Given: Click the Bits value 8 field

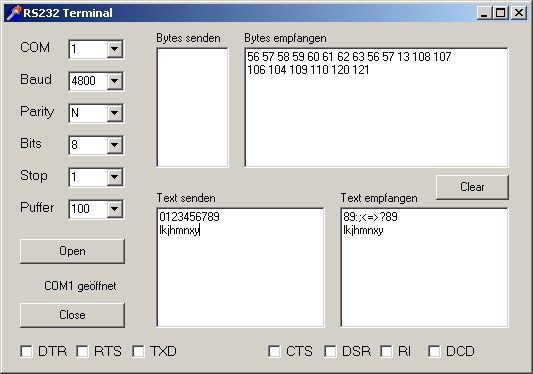Looking at the screenshot, I should click(88, 145).
